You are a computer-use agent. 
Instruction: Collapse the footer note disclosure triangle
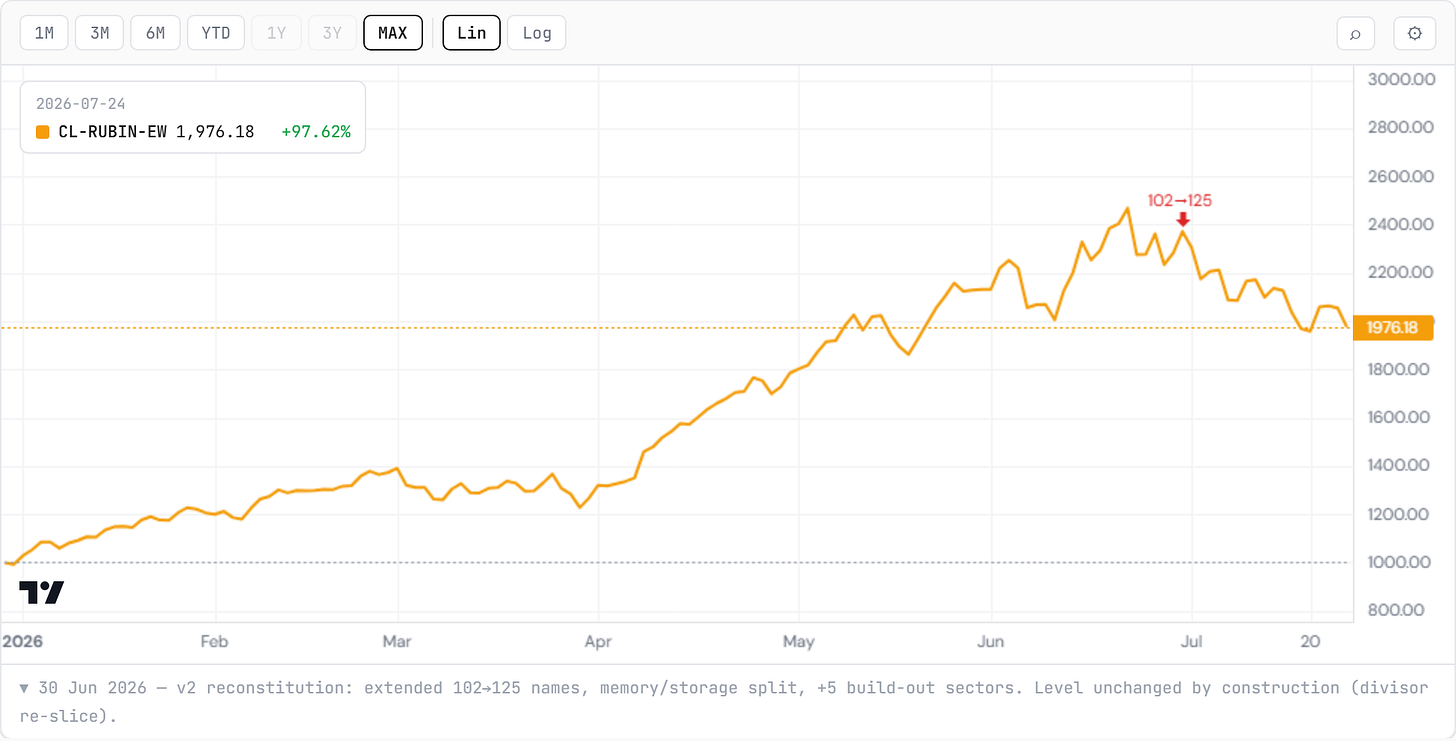click(24, 688)
